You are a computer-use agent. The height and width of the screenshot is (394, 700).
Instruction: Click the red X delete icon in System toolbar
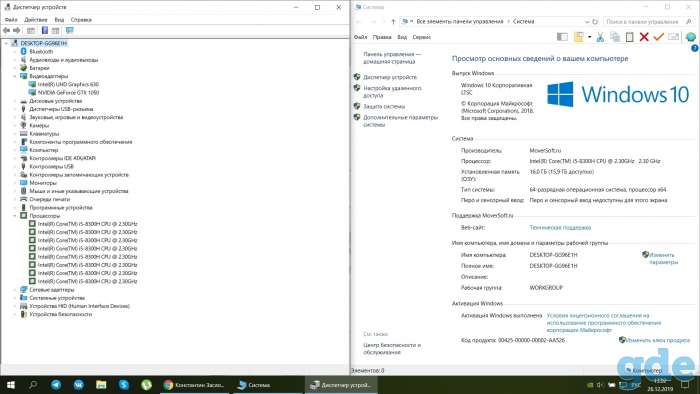click(644, 37)
